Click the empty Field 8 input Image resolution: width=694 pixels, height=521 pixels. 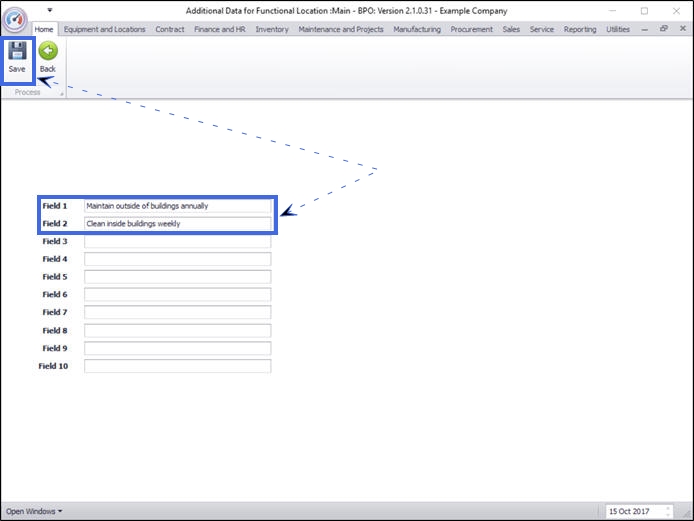pos(177,331)
